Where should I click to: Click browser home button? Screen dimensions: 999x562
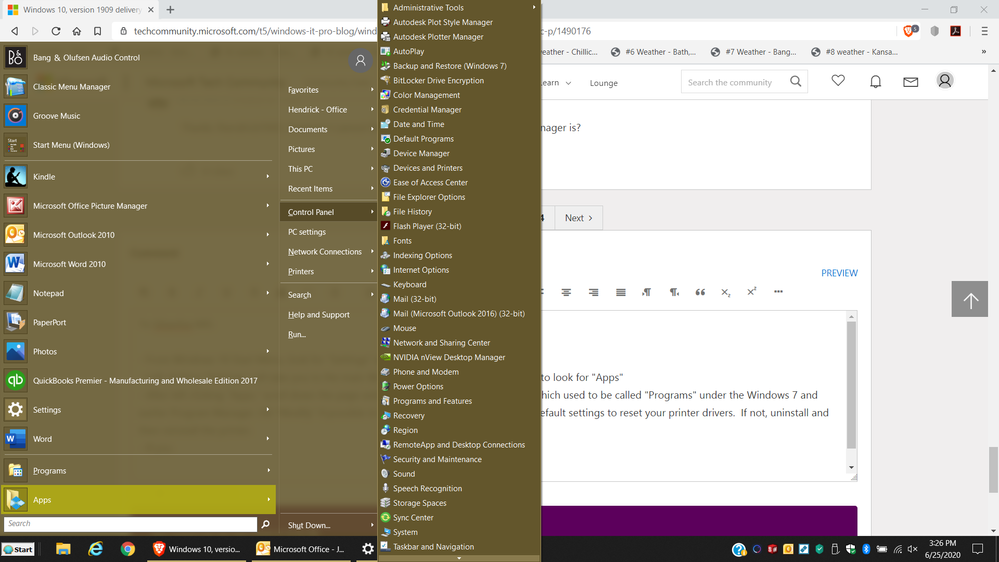(x=76, y=31)
